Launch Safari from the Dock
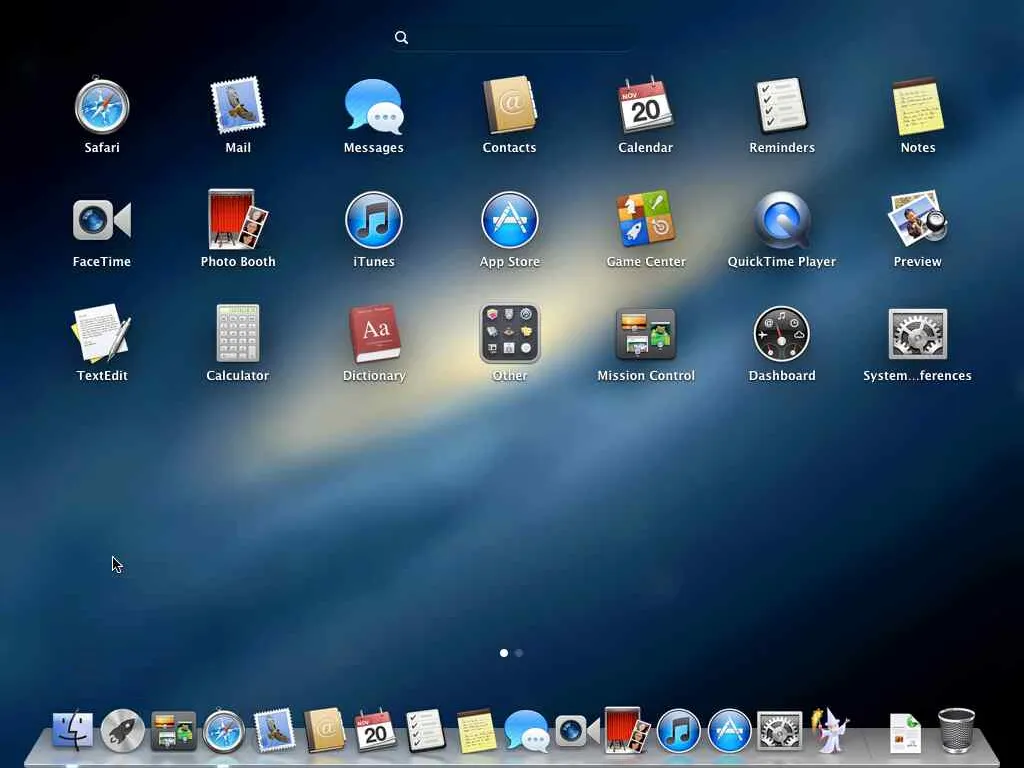Screen dimensions: 1024x768 [x=223, y=731]
